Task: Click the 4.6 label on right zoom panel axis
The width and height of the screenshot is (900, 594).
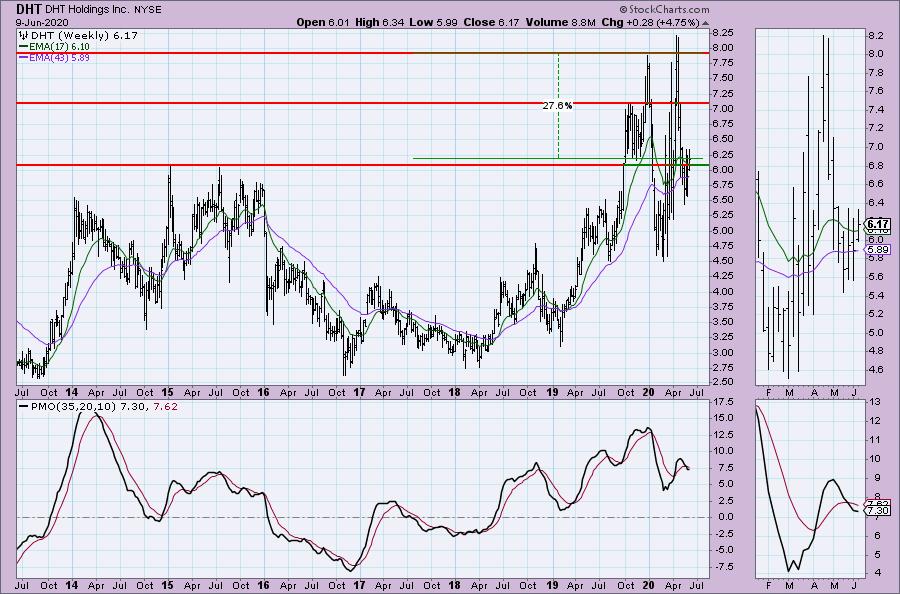Action: [875, 370]
